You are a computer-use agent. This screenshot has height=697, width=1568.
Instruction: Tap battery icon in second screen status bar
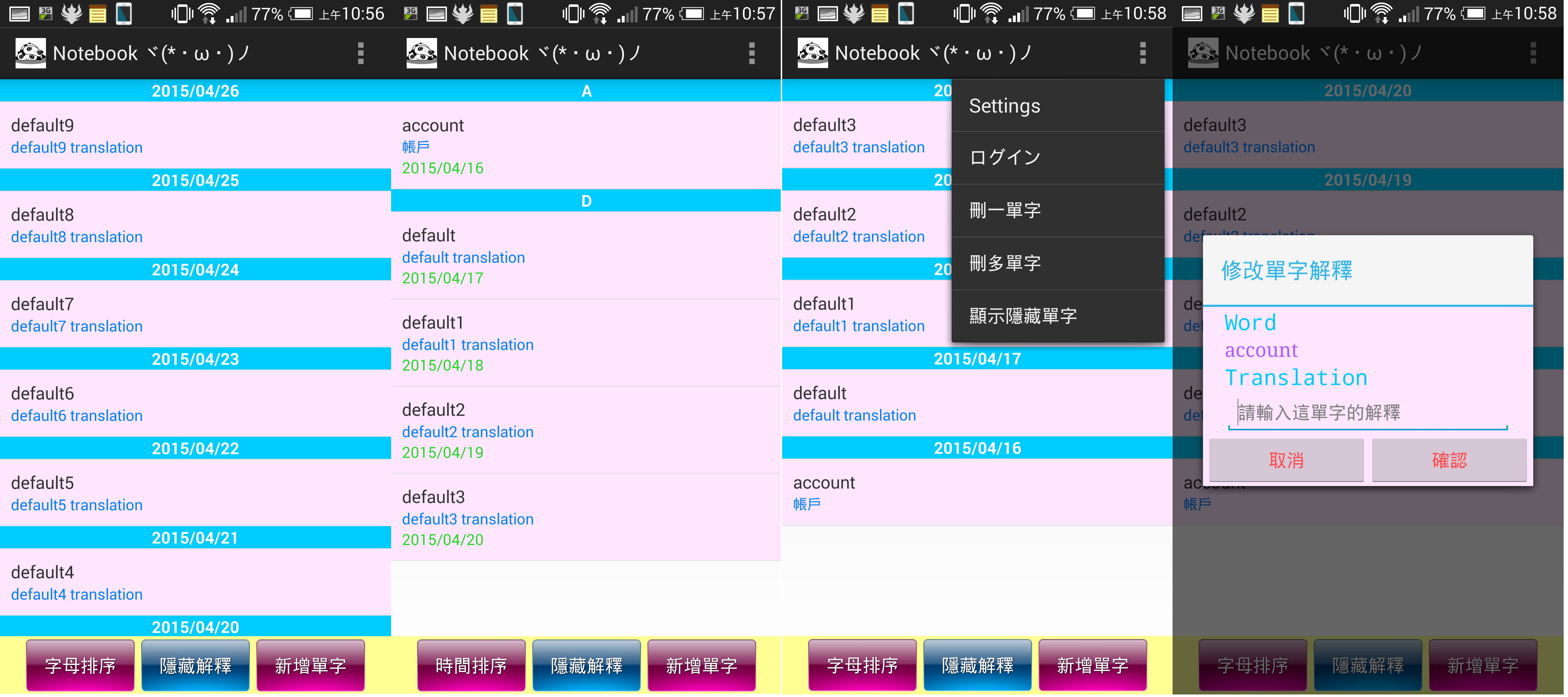point(692,13)
